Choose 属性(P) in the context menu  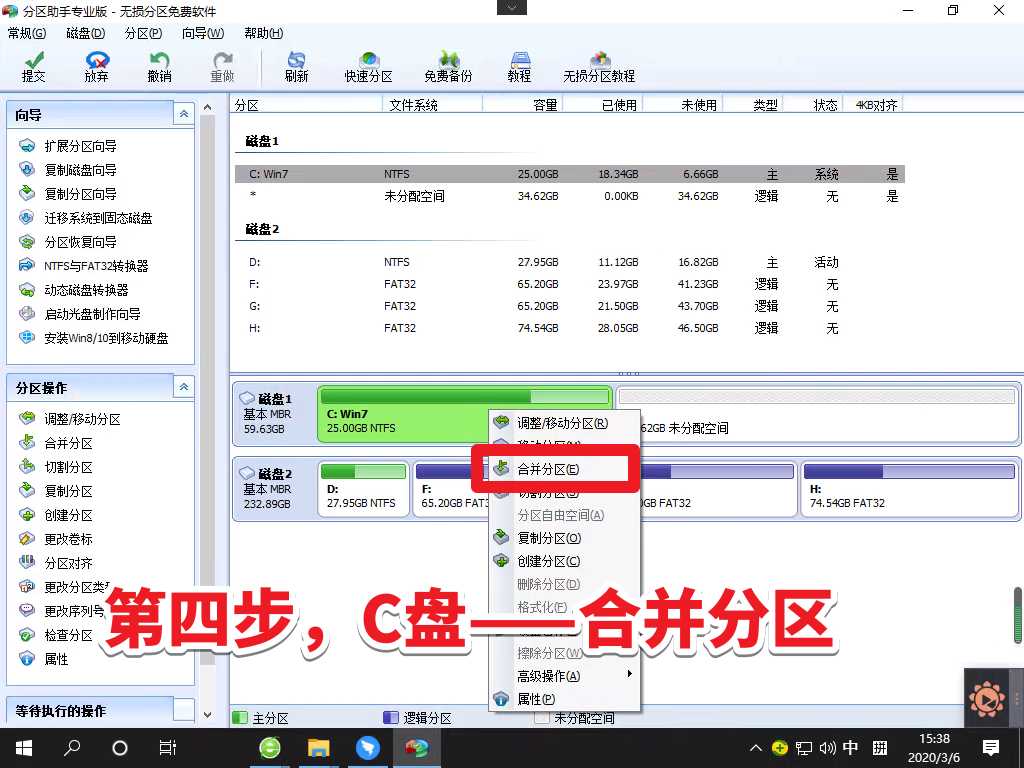(x=566, y=699)
